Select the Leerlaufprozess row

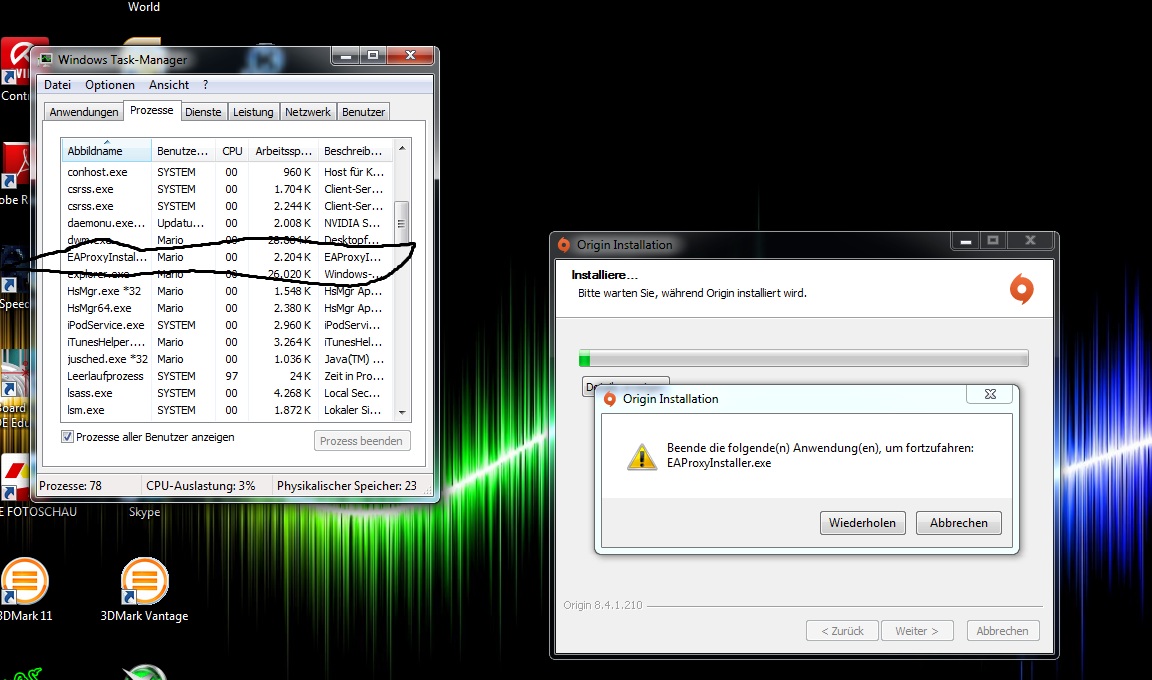228,376
